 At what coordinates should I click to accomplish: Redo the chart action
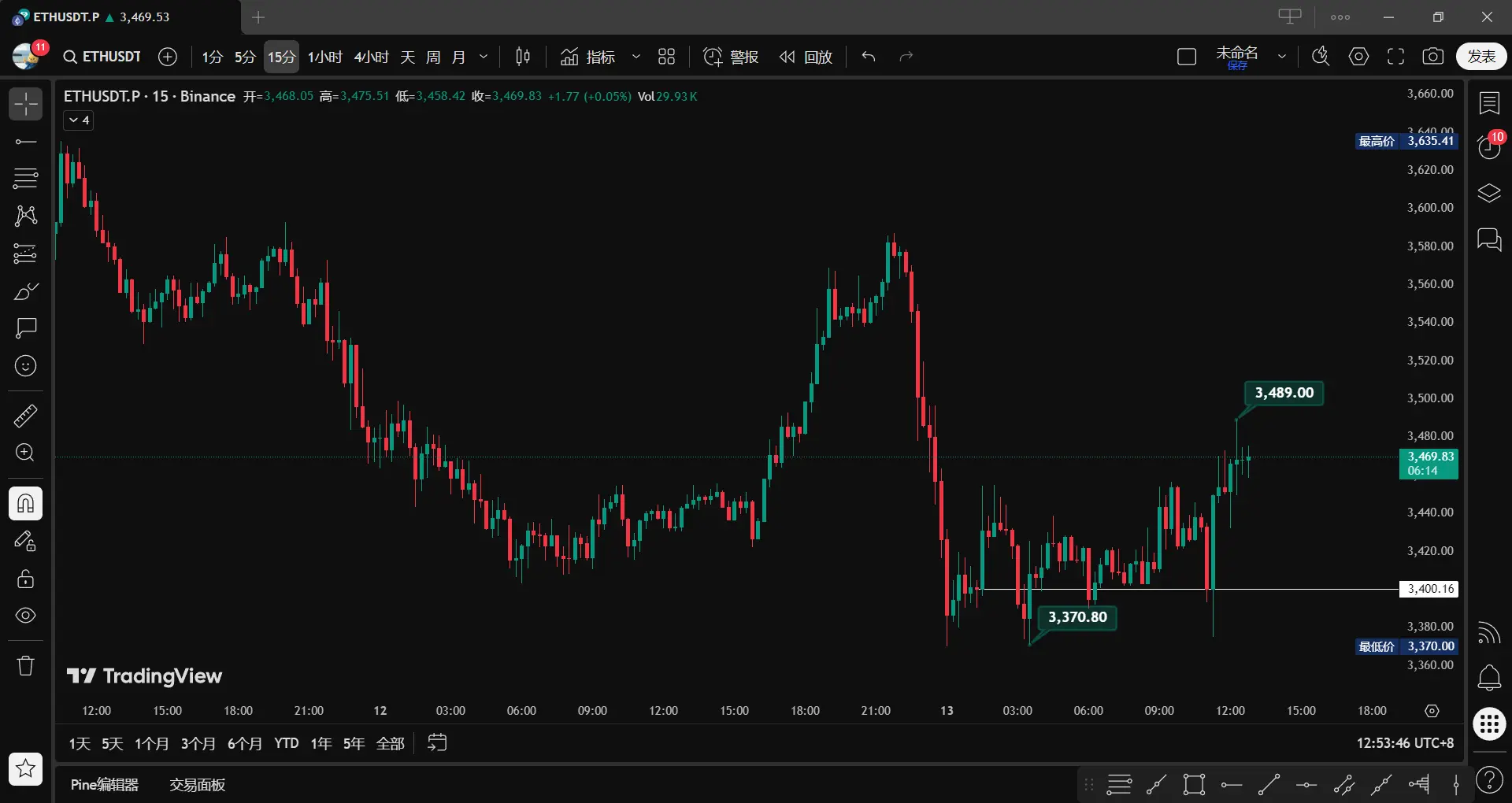pos(906,57)
